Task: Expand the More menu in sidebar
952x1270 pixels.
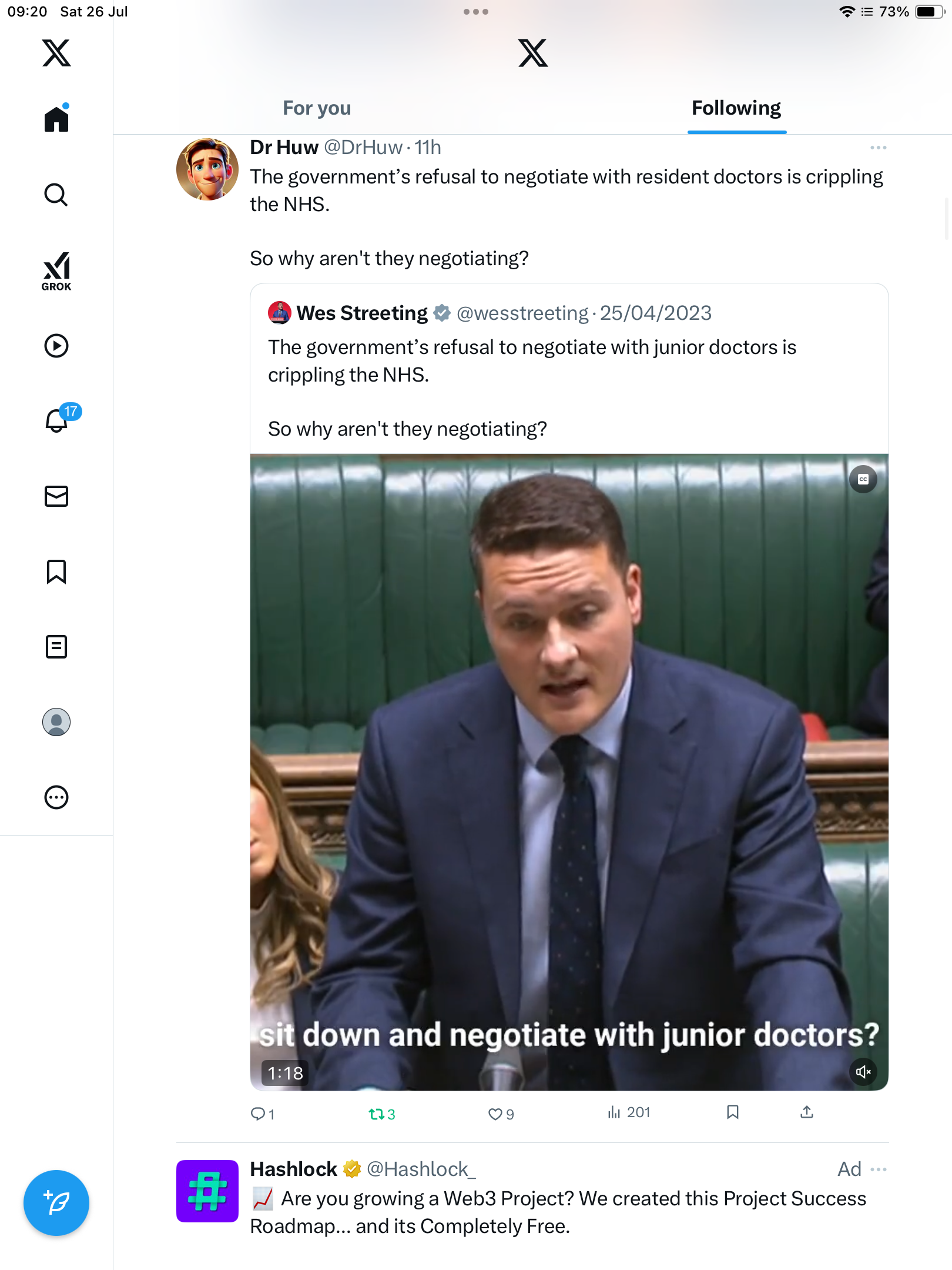Action: click(x=56, y=797)
